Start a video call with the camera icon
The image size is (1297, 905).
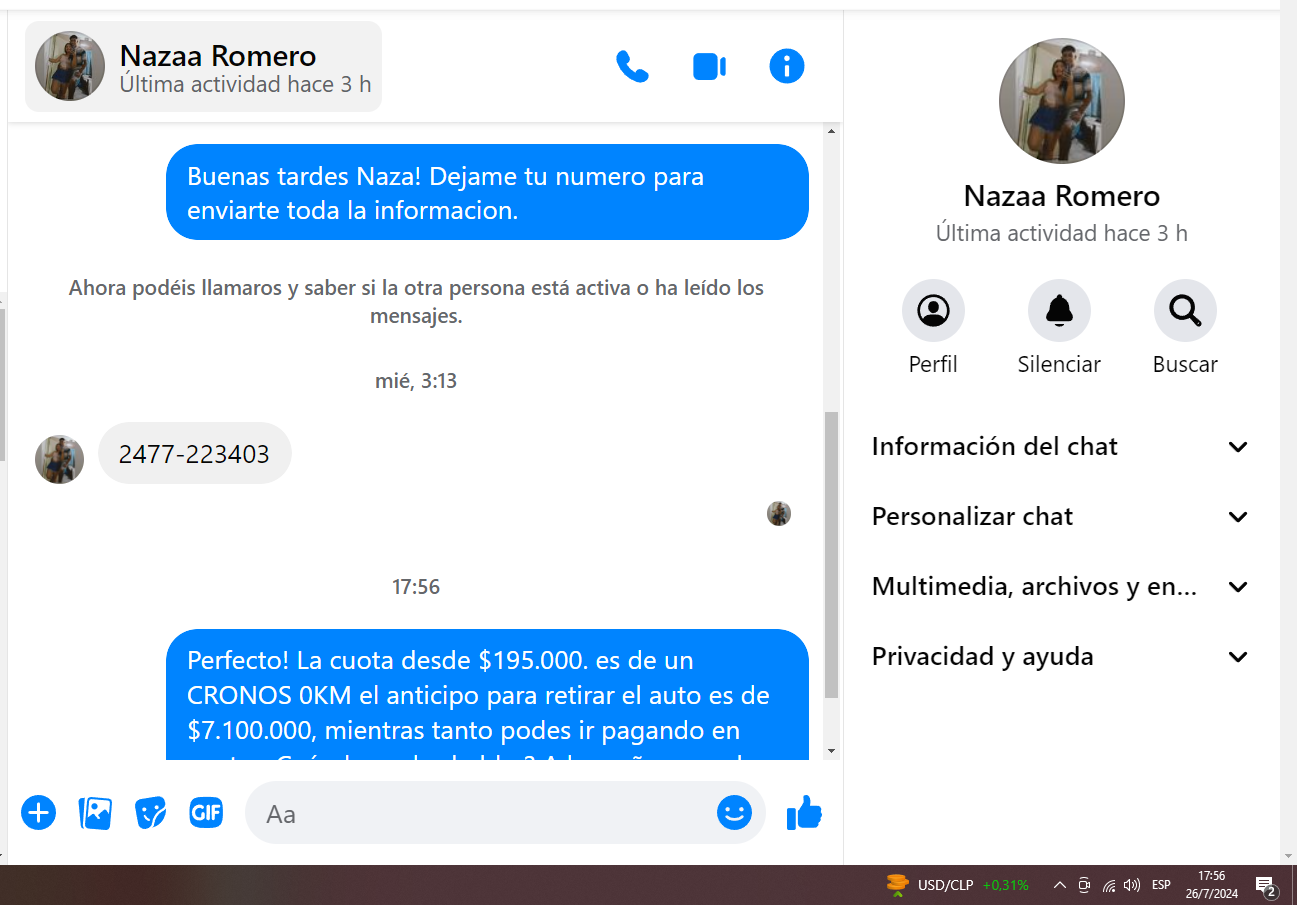coord(709,67)
